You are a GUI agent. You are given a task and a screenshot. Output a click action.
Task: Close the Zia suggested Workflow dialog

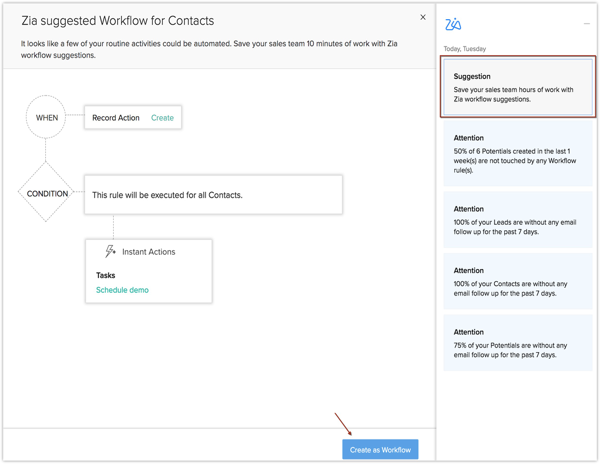click(423, 17)
